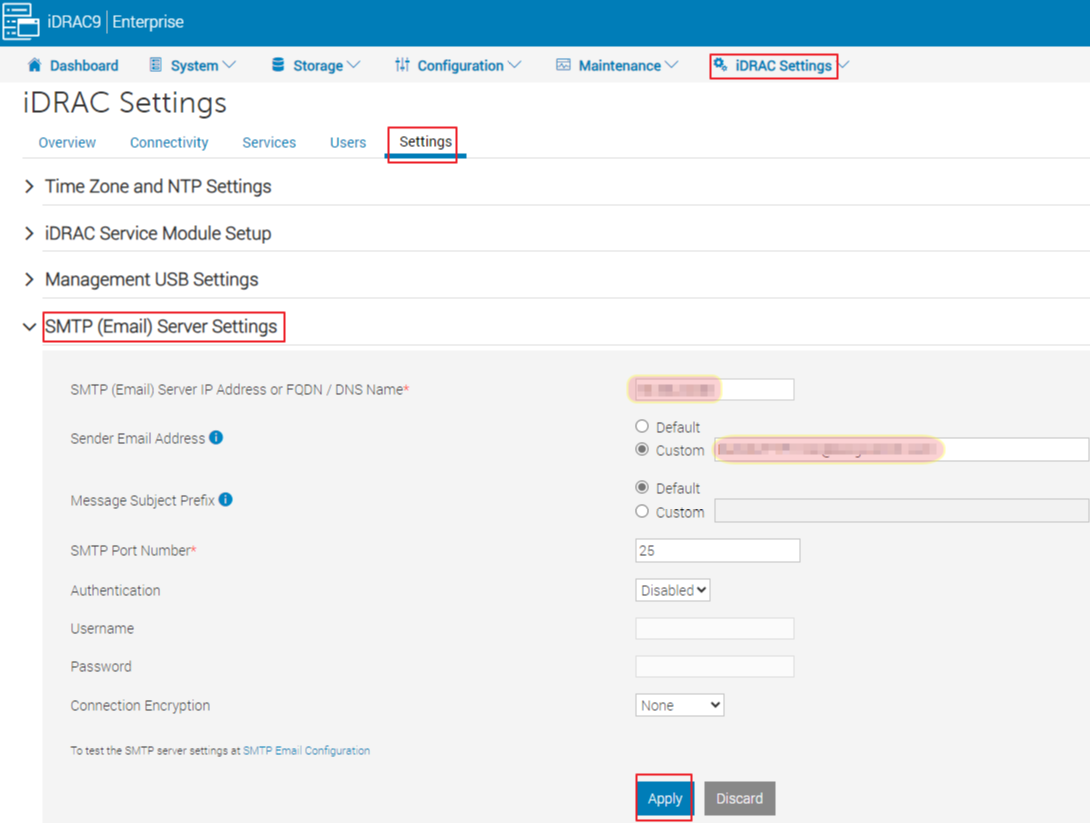Click the iDRAC Settings gears icon
Screen dimensions: 1090x823
[x=721, y=65]
